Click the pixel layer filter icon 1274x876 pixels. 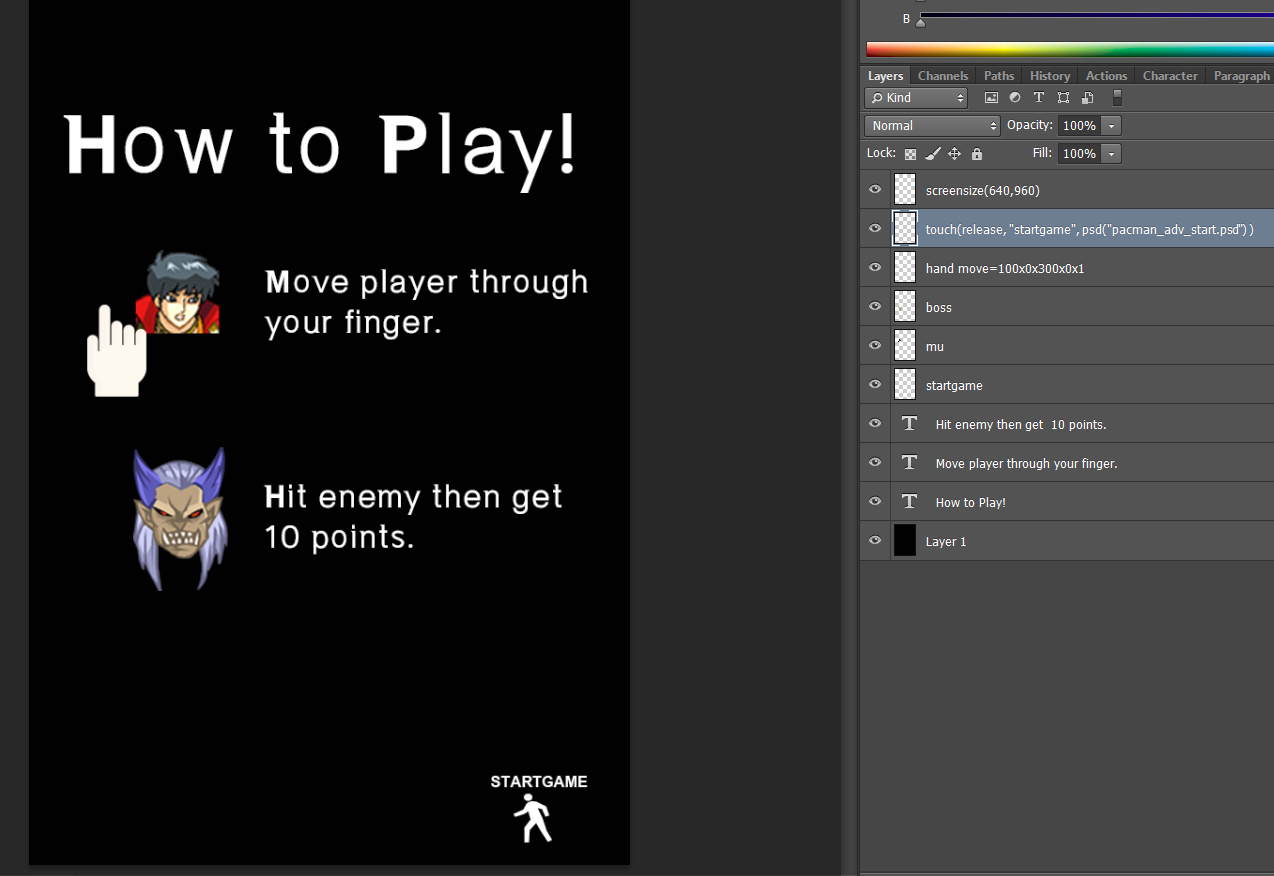coord(991,98)
